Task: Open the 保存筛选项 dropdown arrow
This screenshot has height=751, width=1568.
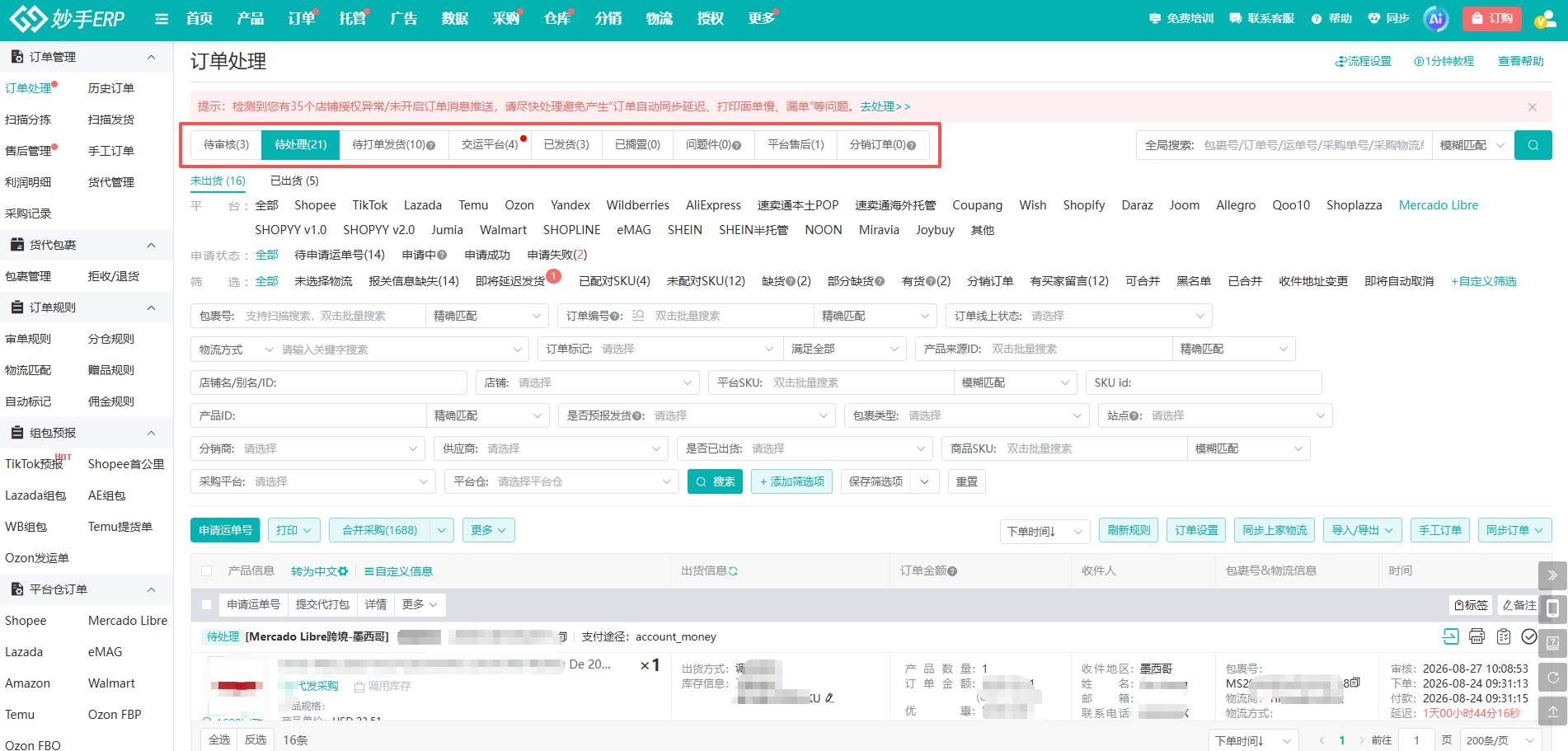Action: click(x=925, y=481)
